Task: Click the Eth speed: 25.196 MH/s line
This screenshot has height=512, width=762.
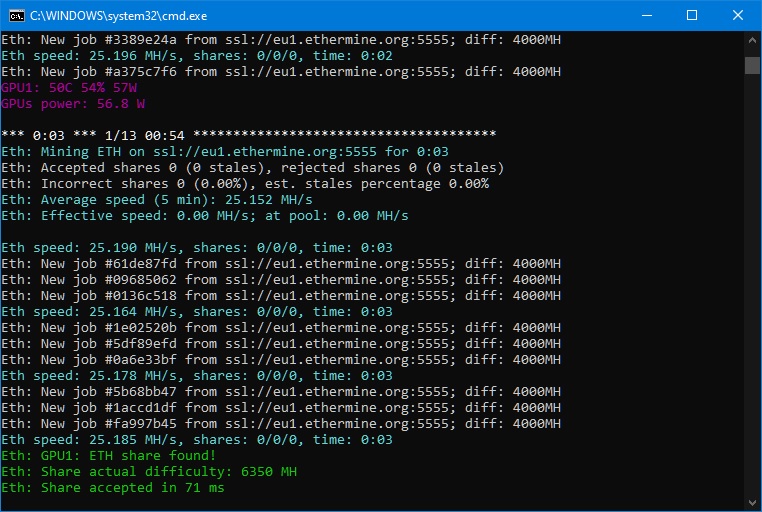Action: coord(197,56)
